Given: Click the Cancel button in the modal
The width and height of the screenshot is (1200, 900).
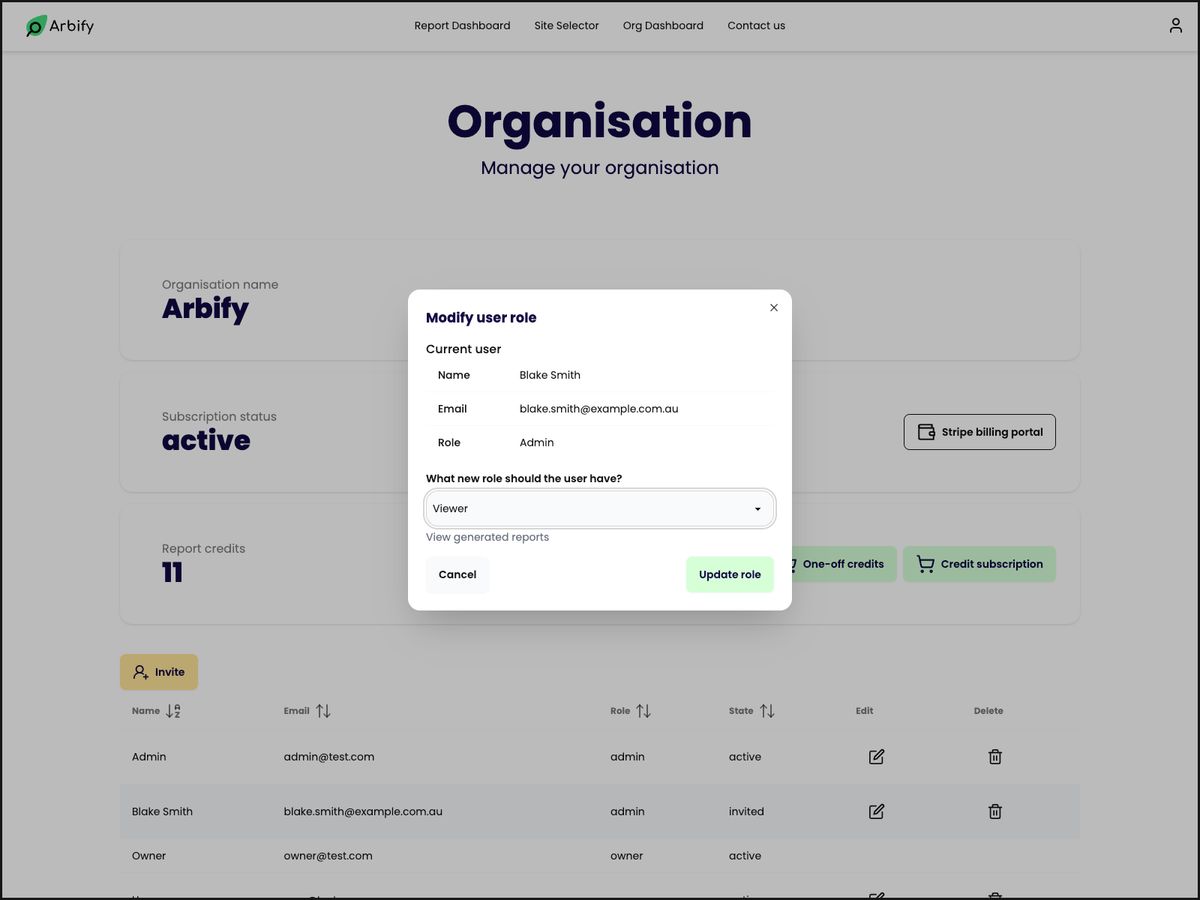Looking at the screenshot, I should tap(457, 574).
